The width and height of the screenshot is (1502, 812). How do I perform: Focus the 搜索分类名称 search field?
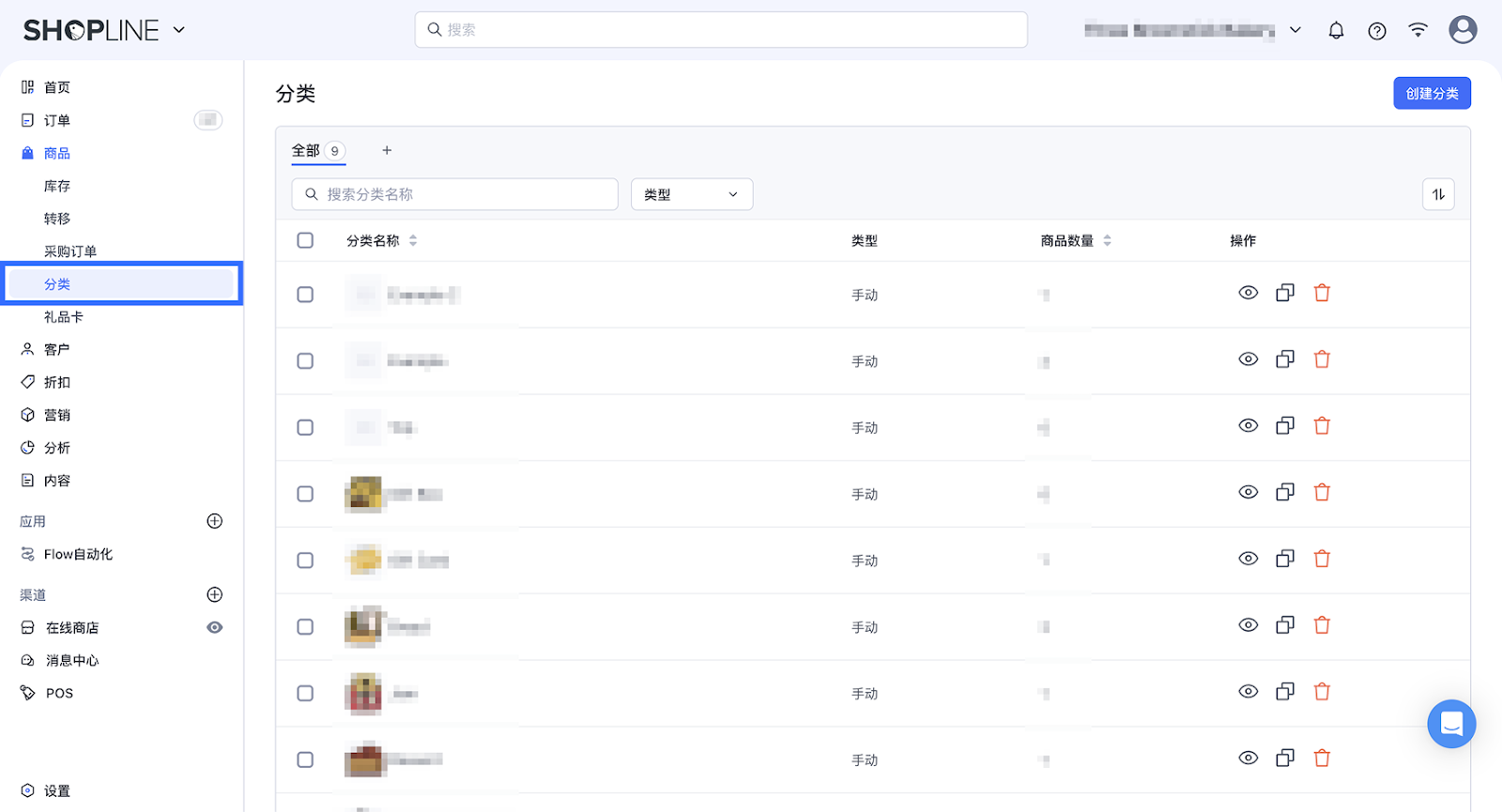pos(454,194)
